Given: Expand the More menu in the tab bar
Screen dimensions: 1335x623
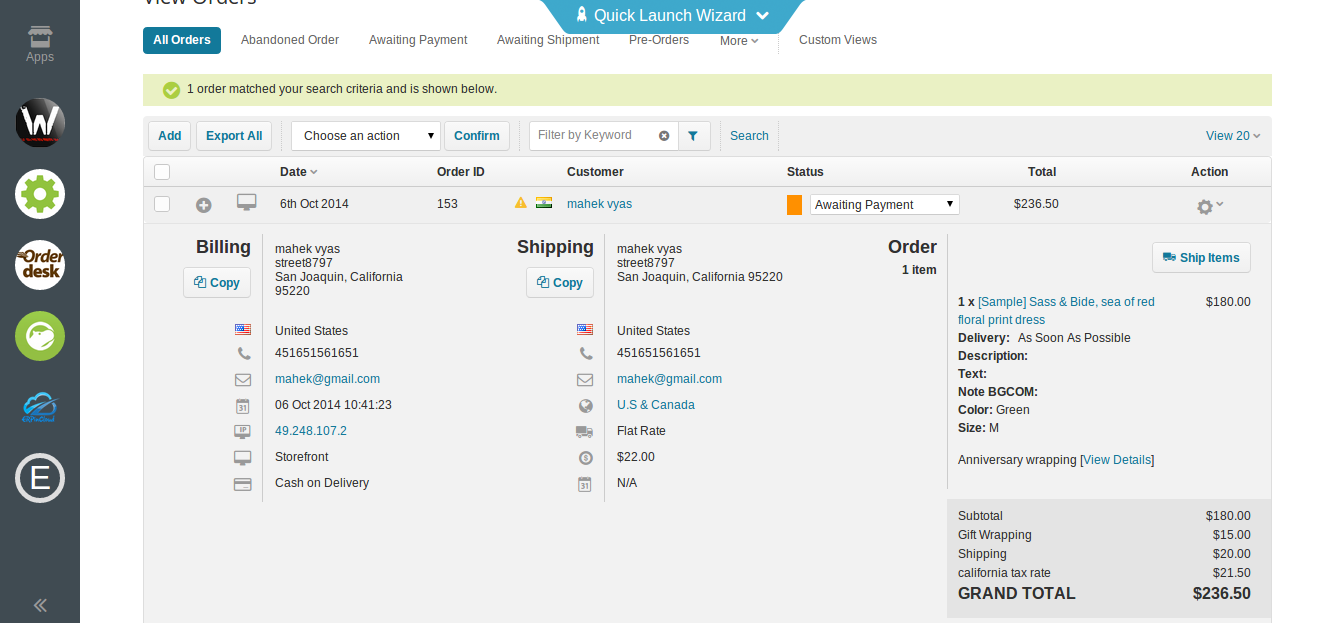Looking at the screenshot, I should [738, 40].
